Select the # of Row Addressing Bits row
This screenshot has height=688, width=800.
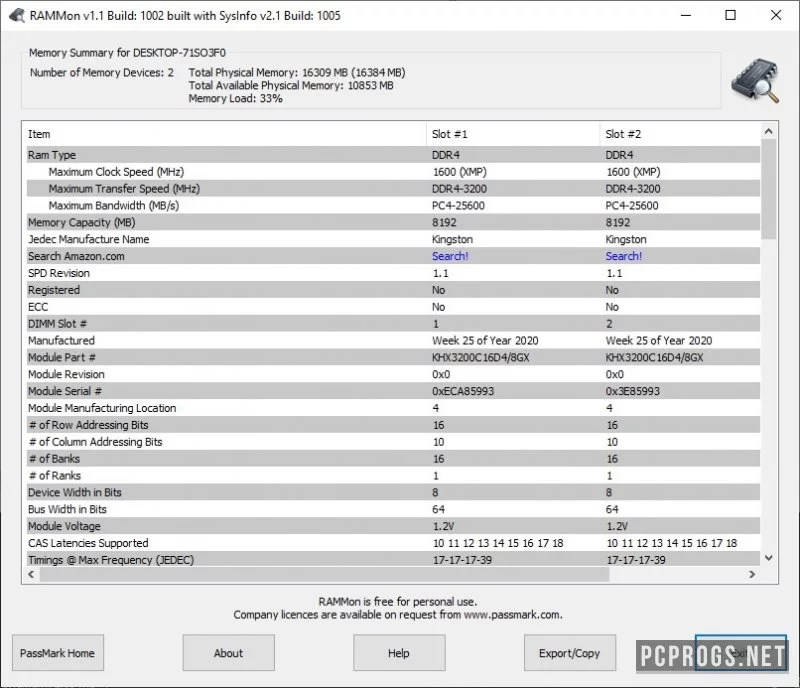pos(393,425)
